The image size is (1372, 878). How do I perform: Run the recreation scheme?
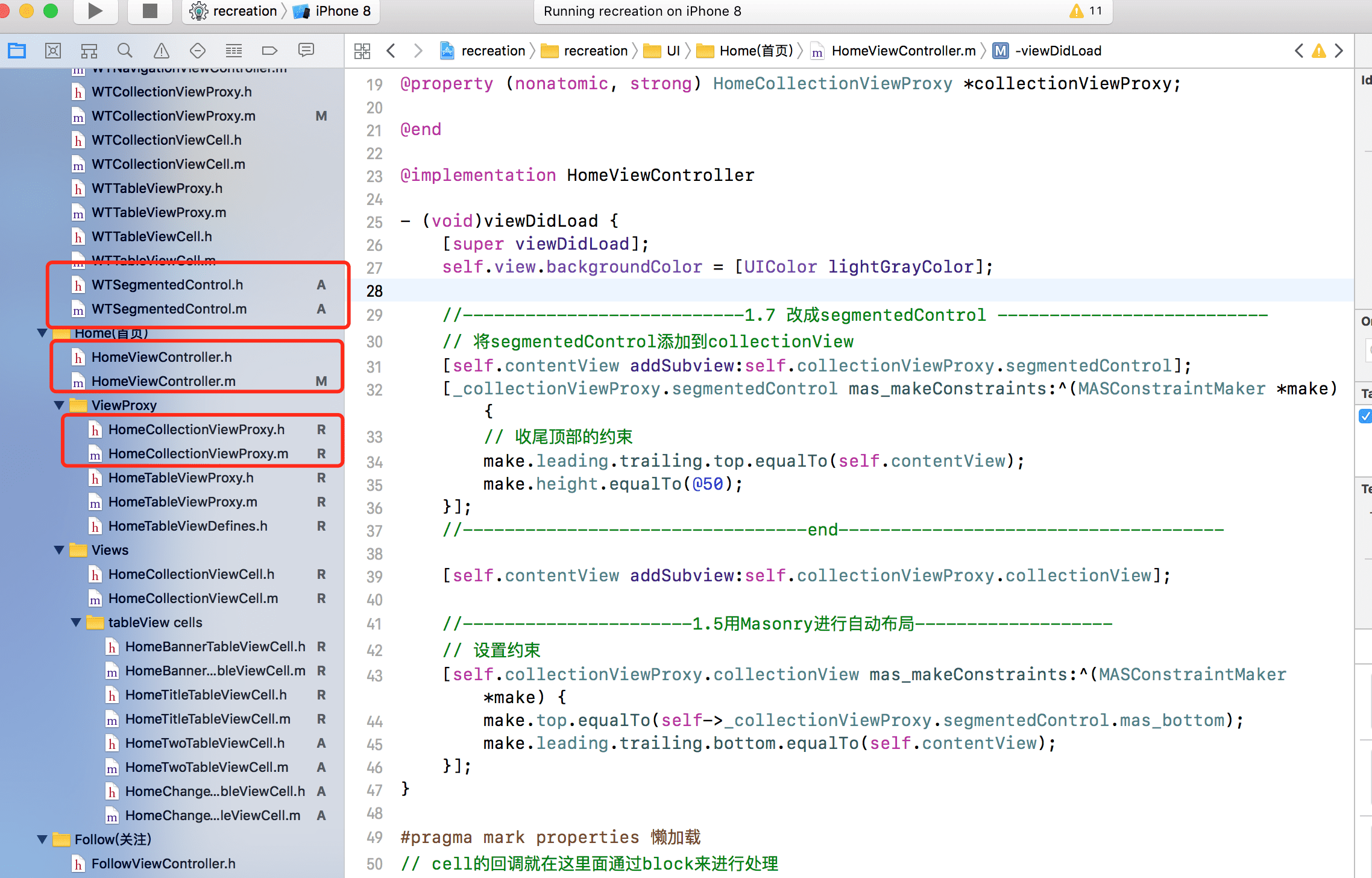coord(95,11)
